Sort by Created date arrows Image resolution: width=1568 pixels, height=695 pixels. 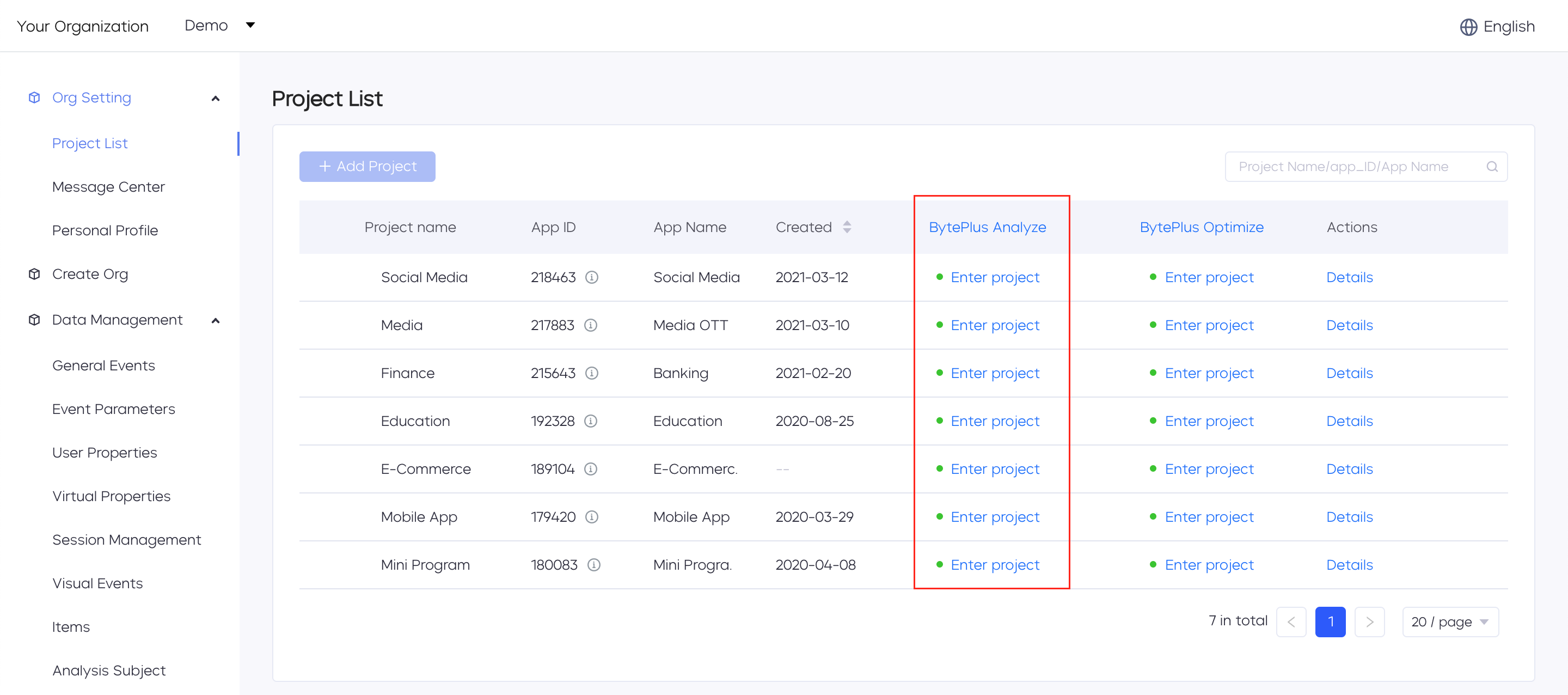pyautogui.click(x=847, y=227)
